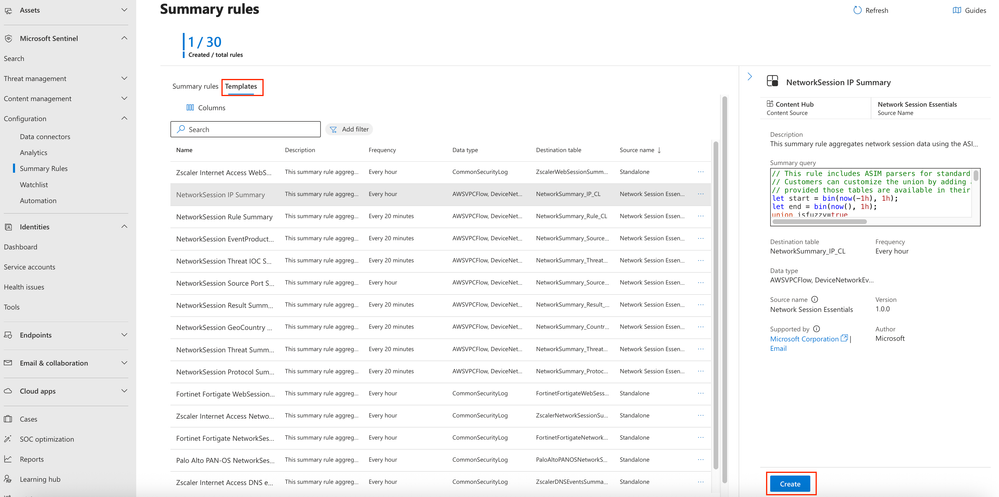Viewport: 999px width, 497px height.
Task: Click info icon next to Source name
Action: pos(814,299)
